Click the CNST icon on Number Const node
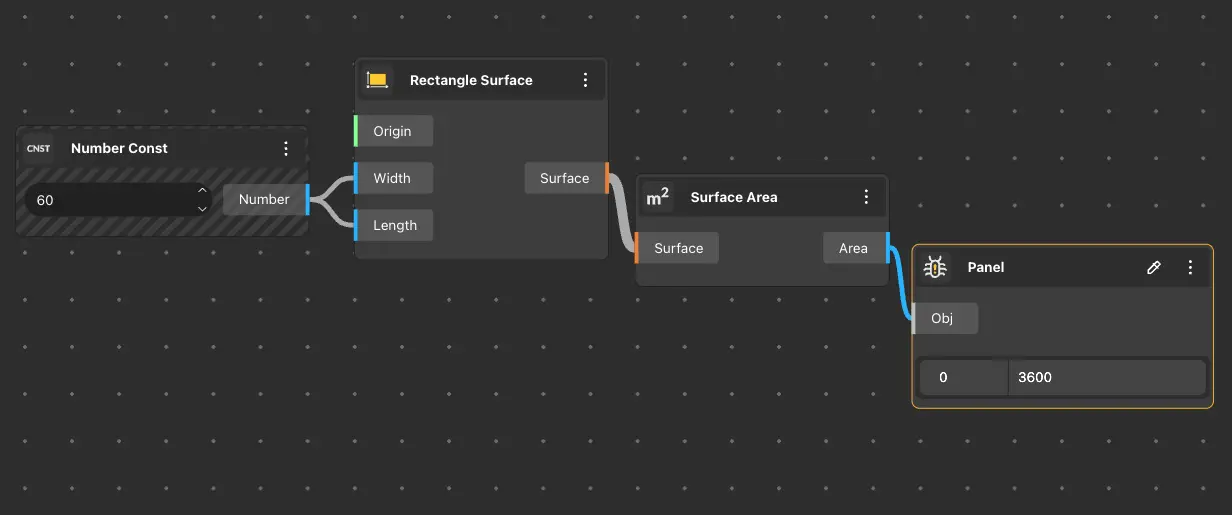1232x515 pixels. (39, 148)
